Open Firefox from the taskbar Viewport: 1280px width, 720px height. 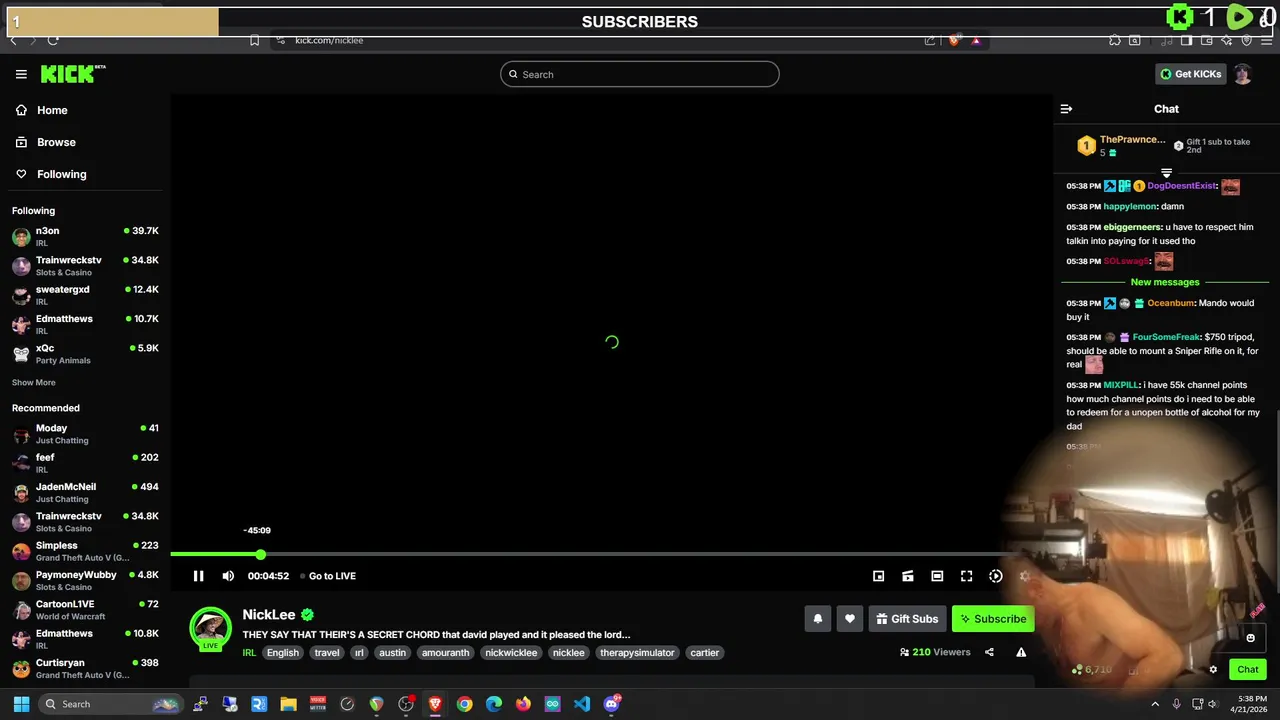(523, 704)
